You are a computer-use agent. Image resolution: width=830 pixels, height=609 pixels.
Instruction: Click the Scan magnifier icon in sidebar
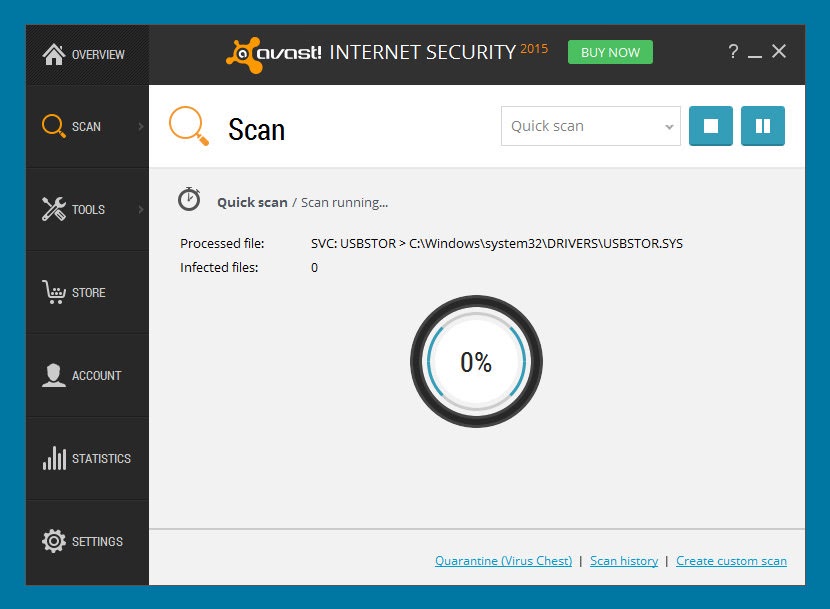(53, 127)
